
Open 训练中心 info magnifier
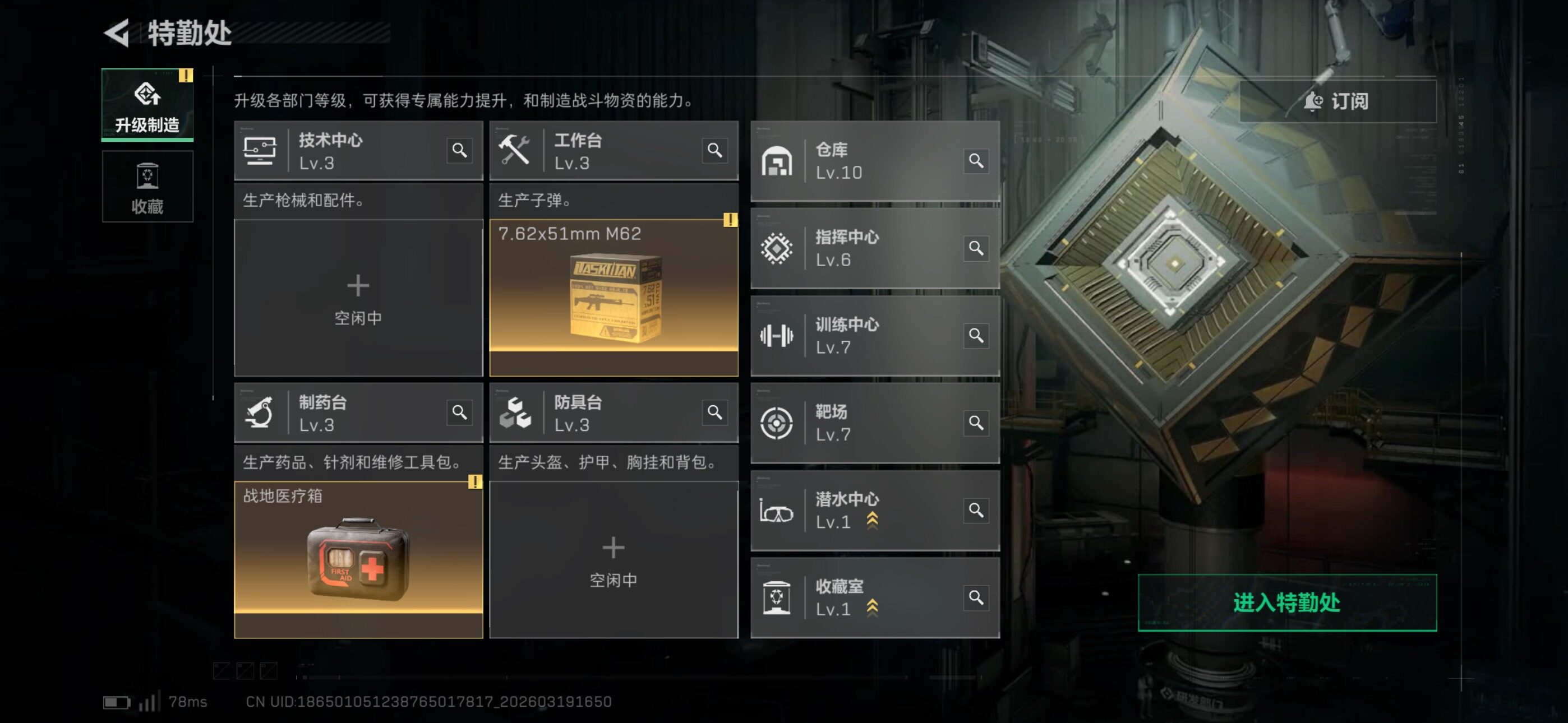(976, 335)
